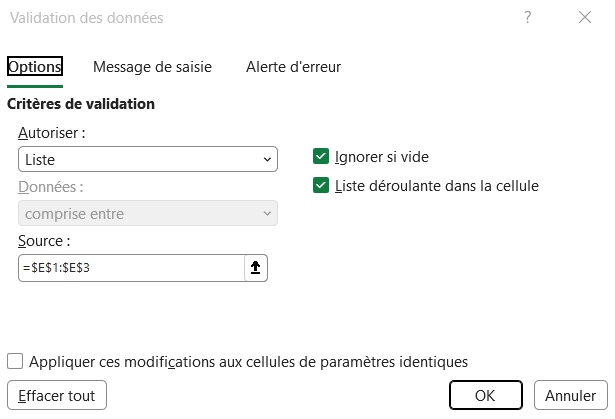Viewport: 615px width, 419px height.
Task: Enable Appliquer ces modifications aux cellules checkbox
Action: 15,361
